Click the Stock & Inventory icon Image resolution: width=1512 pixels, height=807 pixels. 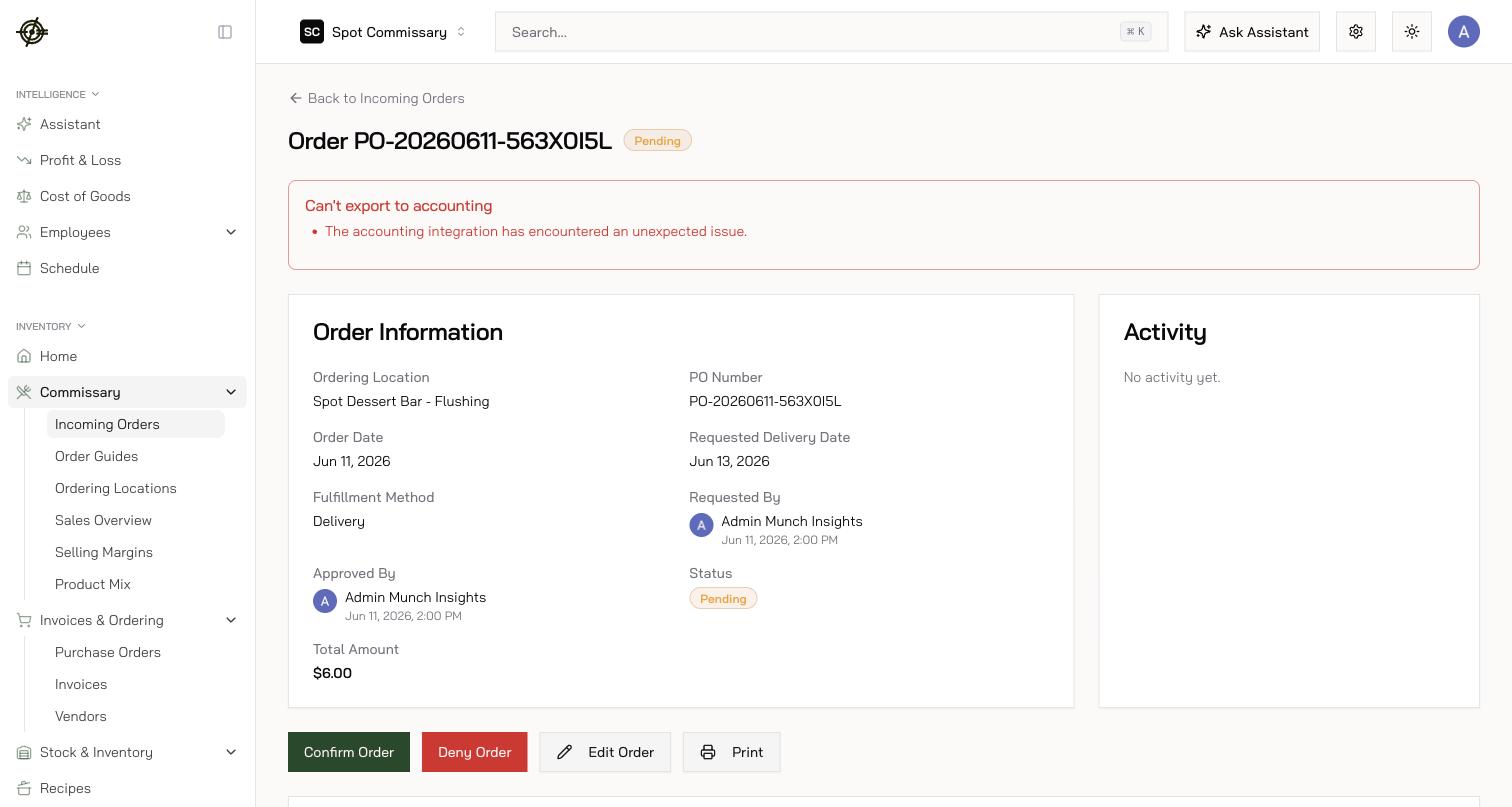point(24,752)
